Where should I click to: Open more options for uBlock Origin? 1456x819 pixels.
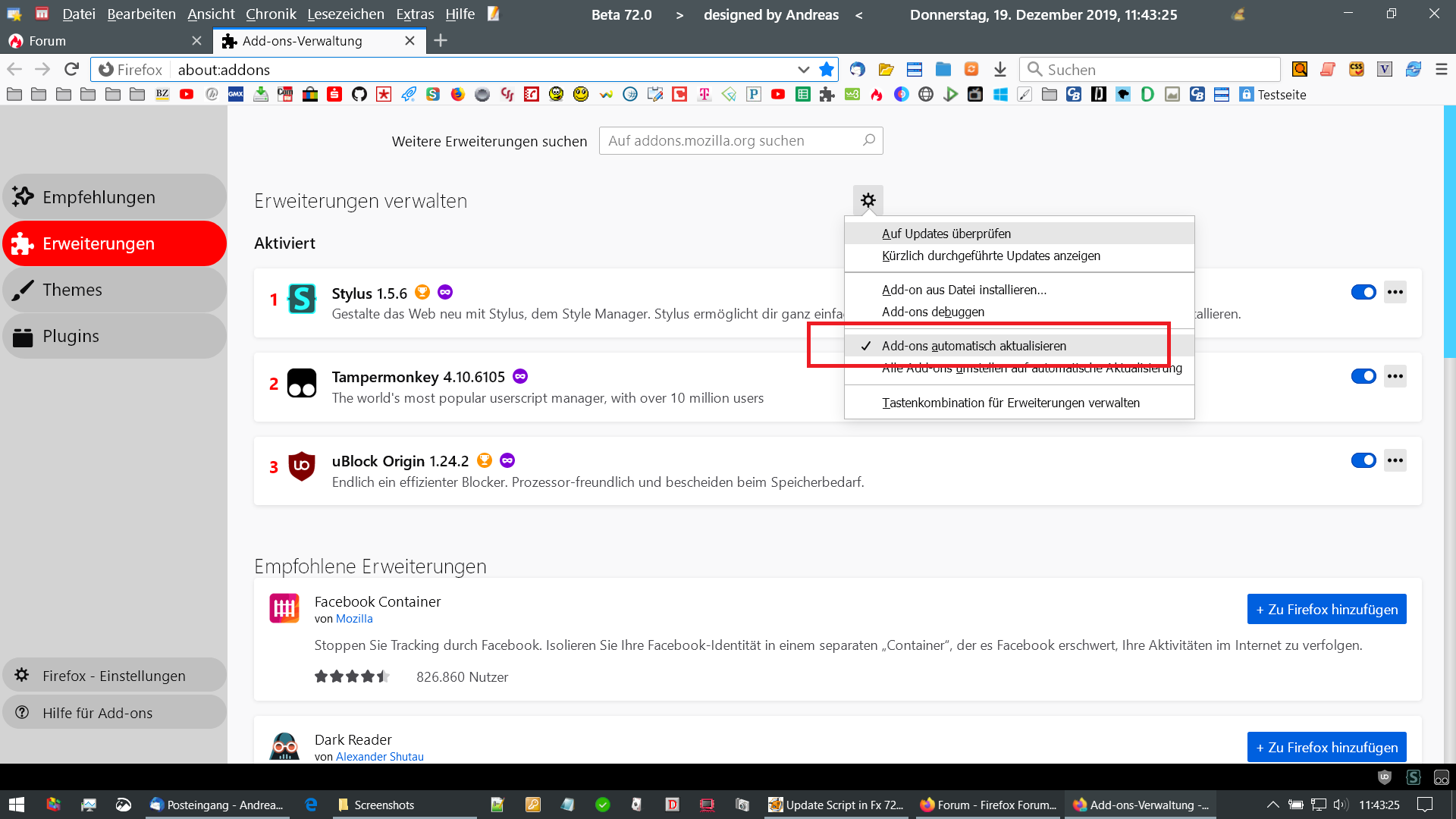(x=1395, y=460)
